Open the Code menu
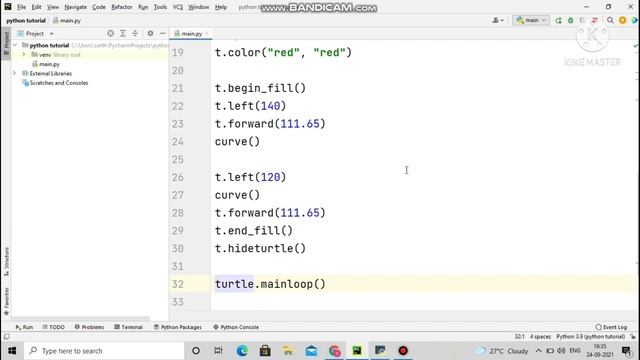 99,7
